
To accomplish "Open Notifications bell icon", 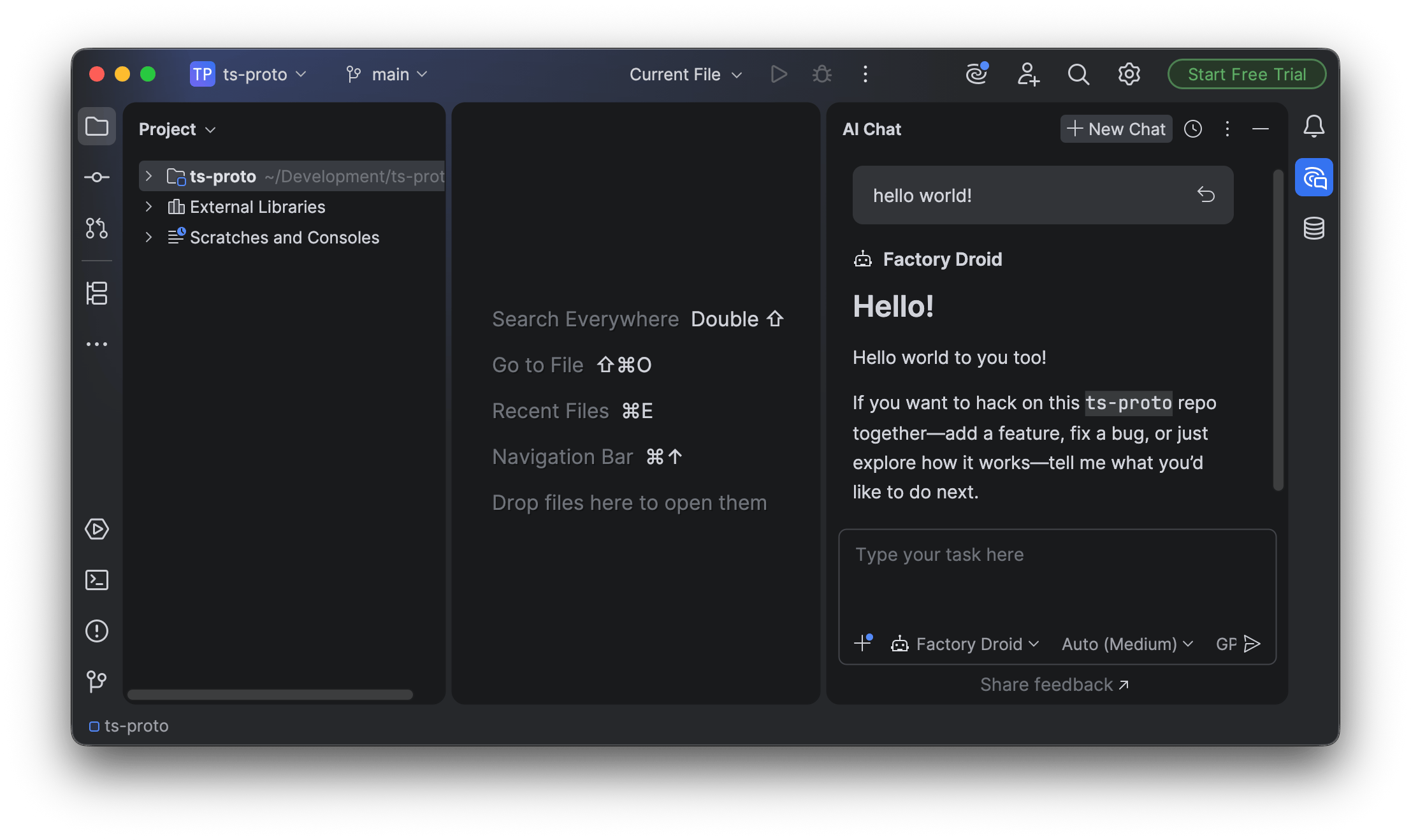I will pyautogui.click(x=1314, y=126).
